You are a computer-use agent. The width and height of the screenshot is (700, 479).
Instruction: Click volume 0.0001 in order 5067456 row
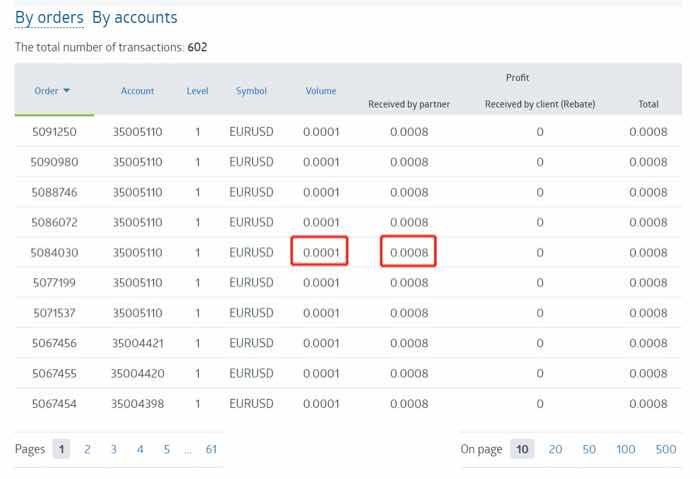tap(321, 343)
